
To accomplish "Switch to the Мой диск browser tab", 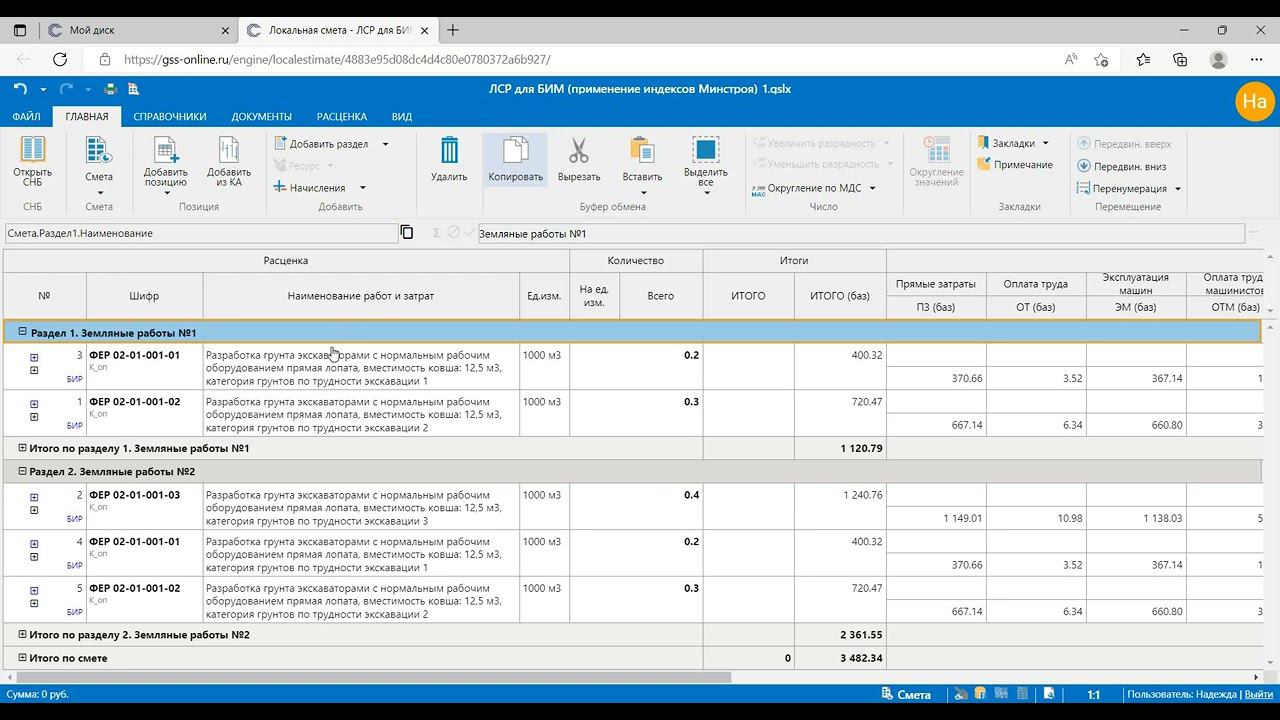I will click(x=137, y=30).
